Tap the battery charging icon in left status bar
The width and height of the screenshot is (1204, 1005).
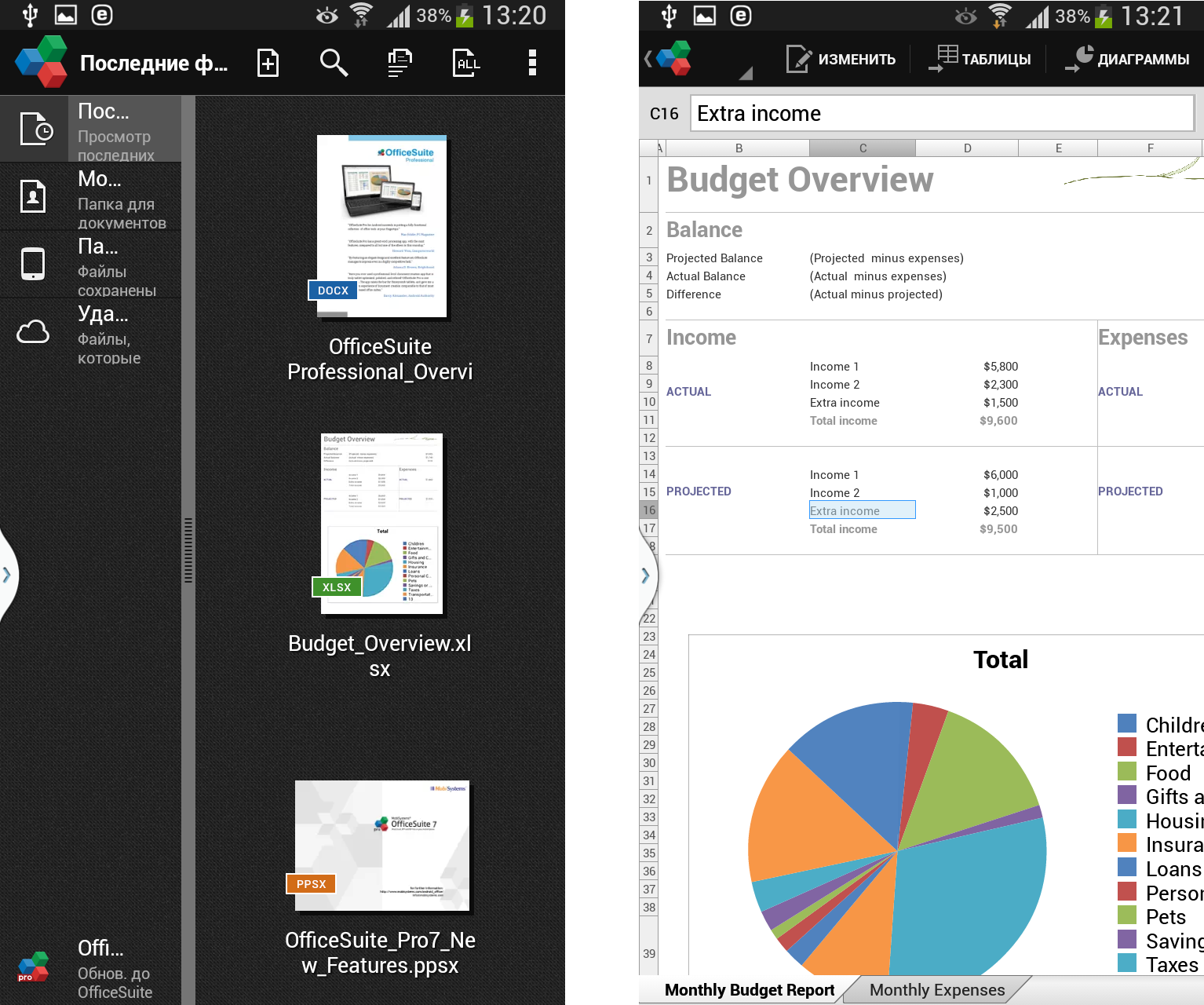click(465, 16)
